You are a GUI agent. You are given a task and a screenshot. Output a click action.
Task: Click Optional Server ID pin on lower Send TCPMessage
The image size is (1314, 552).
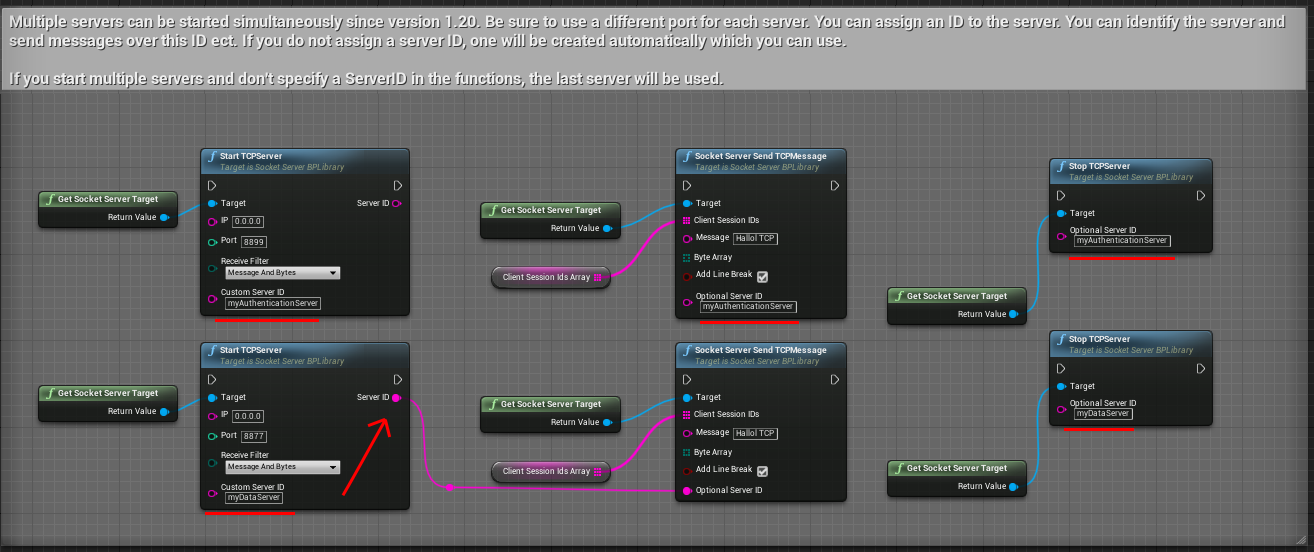pos(687,490)
